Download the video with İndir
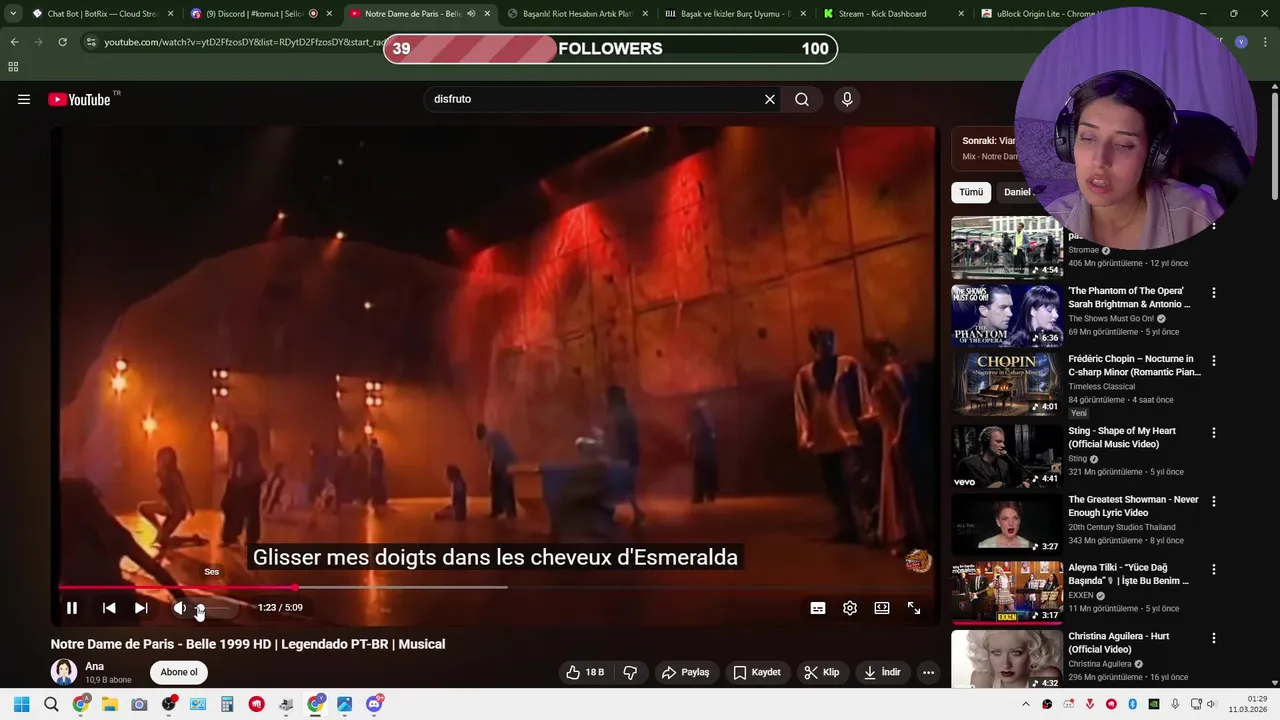The width and height of the screenshot is (1280, 720). tap(883, 672)
